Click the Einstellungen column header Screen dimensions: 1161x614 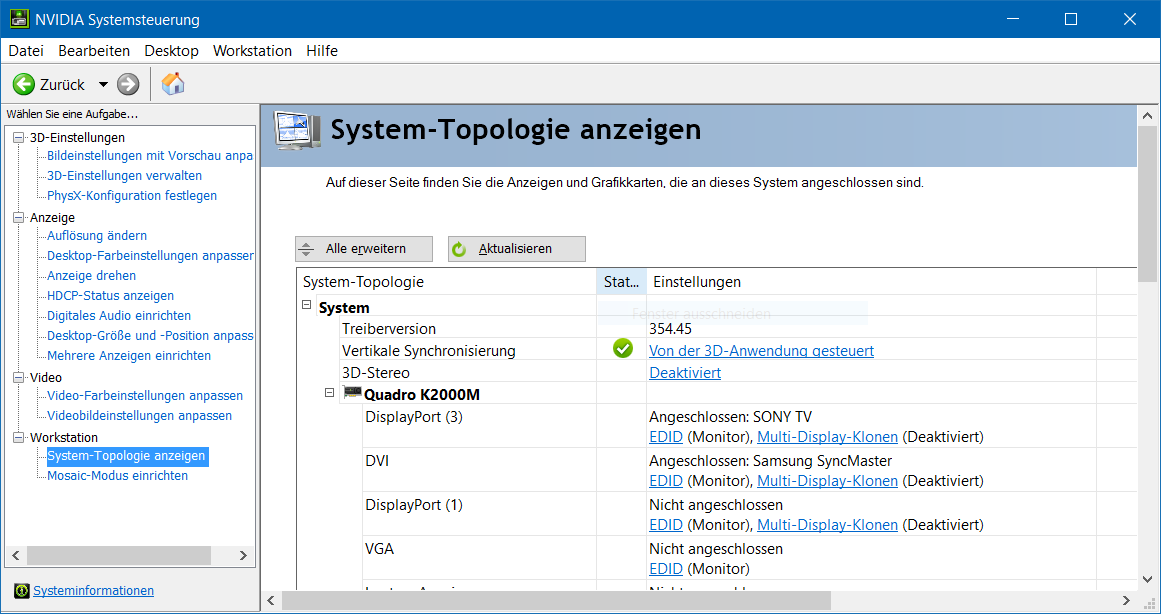pyautogui.click(x=871, y=281)
